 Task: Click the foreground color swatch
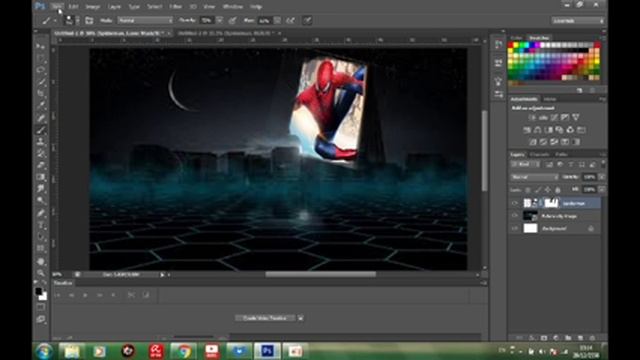[38, 291]
